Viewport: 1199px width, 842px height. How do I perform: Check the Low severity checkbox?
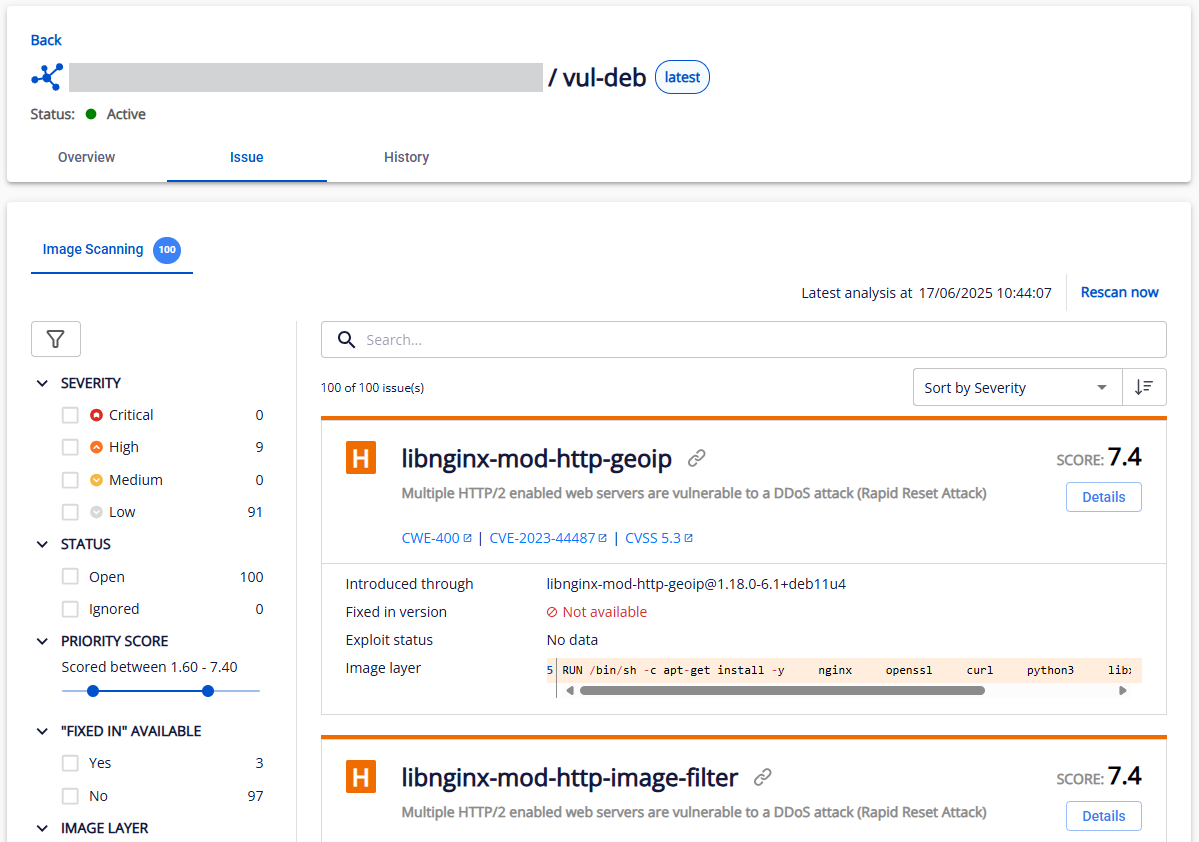[70, 512]
